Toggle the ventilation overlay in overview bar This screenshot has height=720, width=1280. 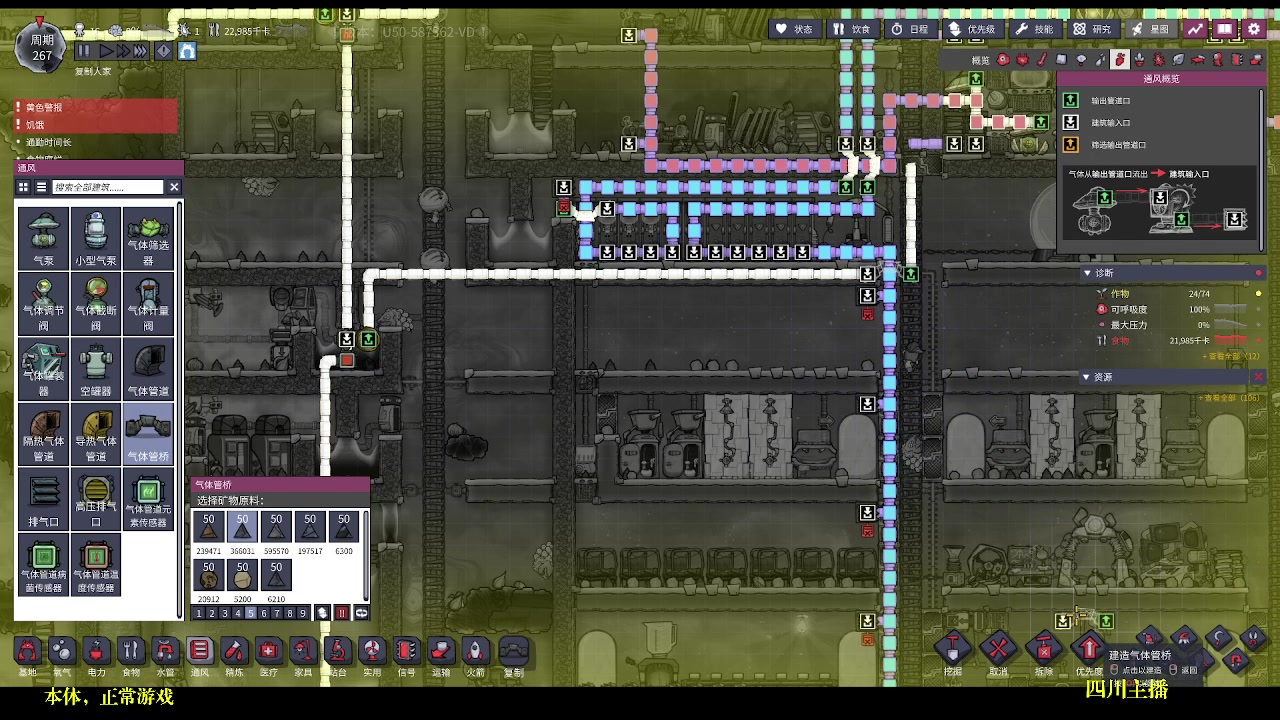(x=1120, y=60)
